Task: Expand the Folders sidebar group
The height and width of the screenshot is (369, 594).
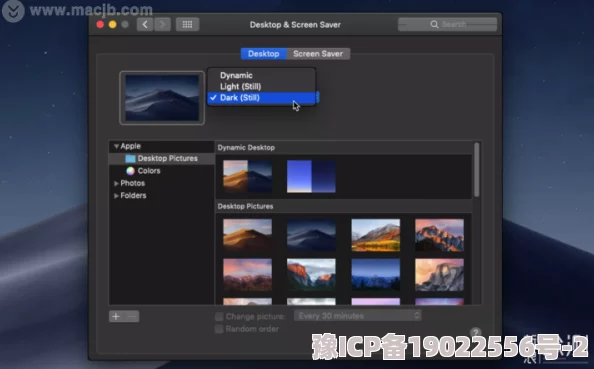Action: click(116, 196)
